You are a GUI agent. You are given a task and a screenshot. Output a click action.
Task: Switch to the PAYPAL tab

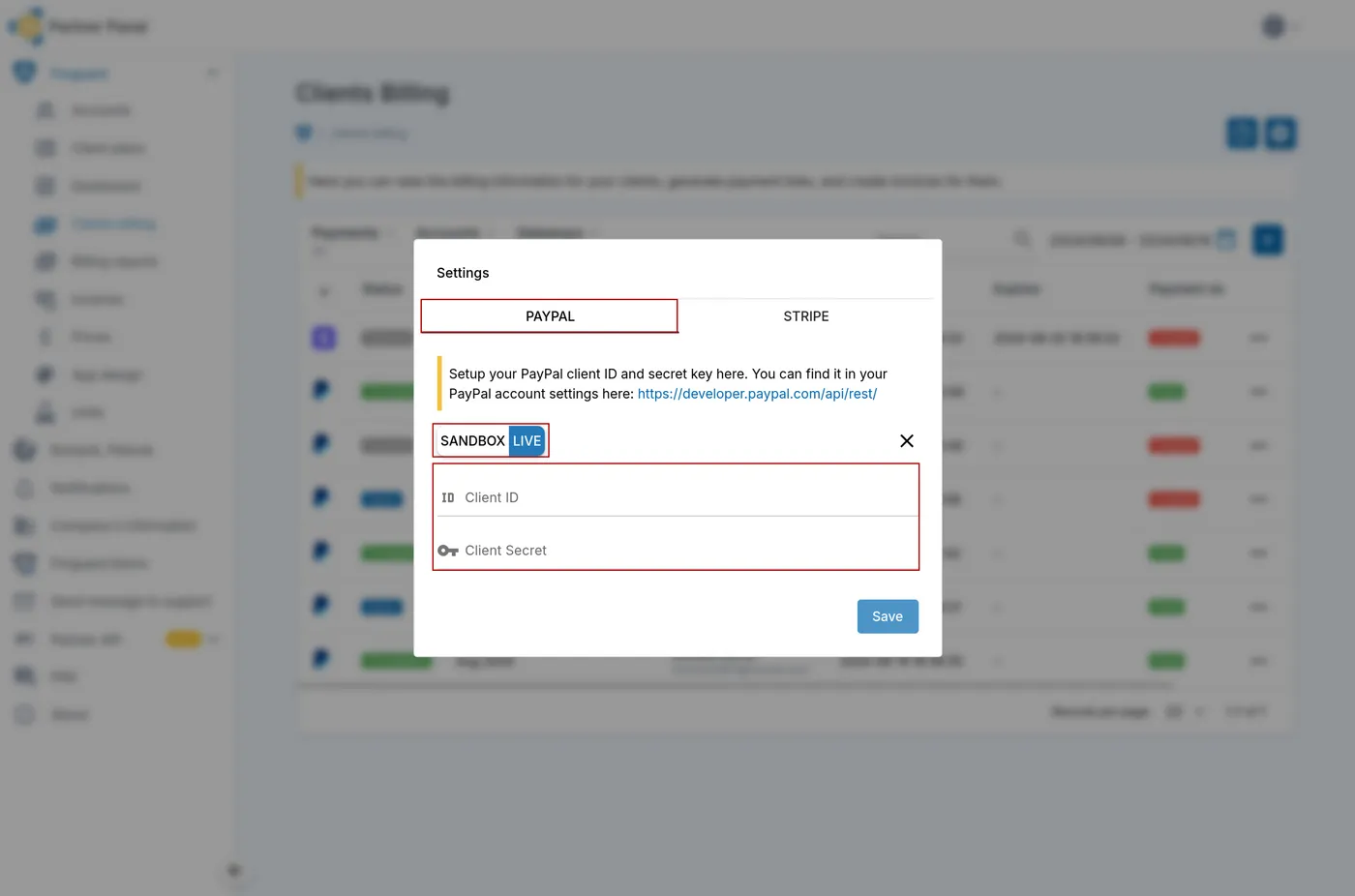click(x=550, y=316)
